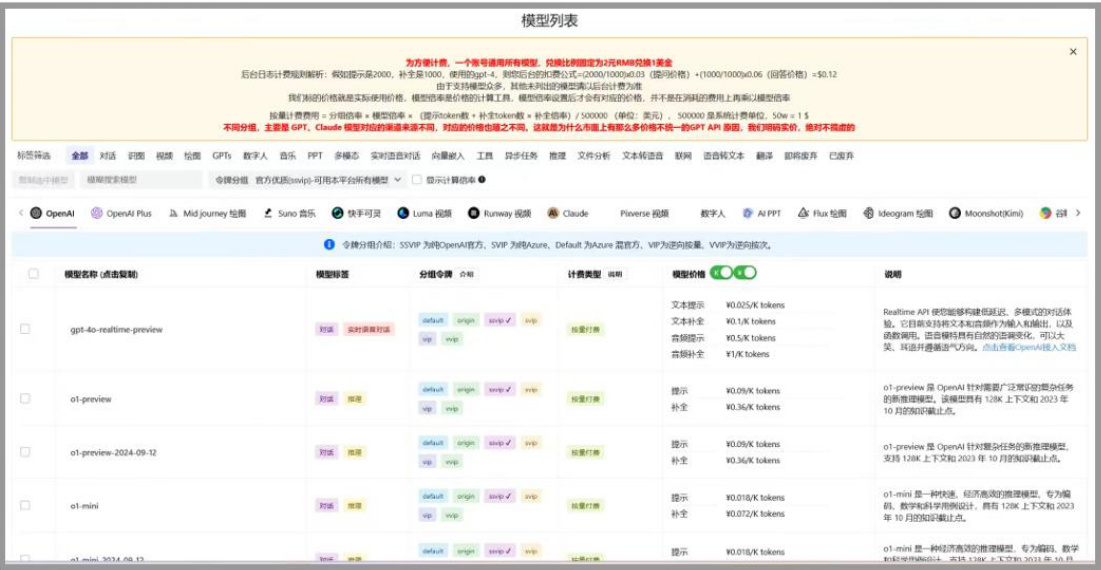This screenshot has width=1101, height=570.
Task: Filter models by the 实时语音对话 tag
Action: tap(395, 156)
